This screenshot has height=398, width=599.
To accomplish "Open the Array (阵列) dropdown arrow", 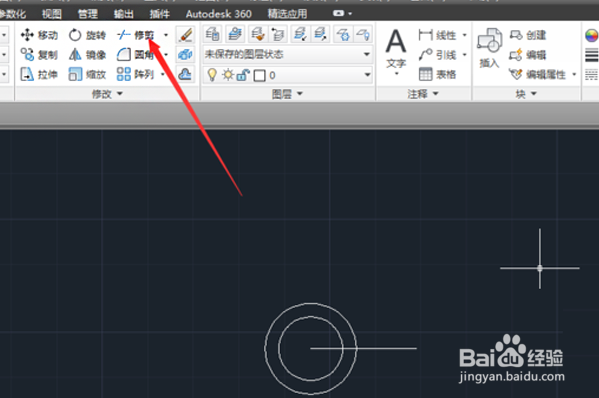I will (163, 74).
